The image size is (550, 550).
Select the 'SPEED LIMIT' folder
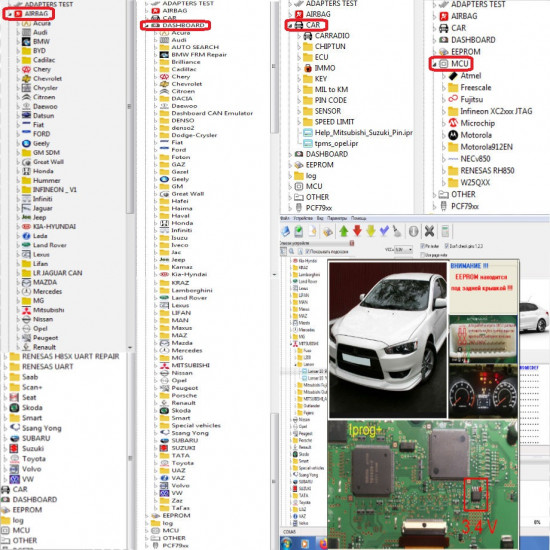click(x=329, y=122)
